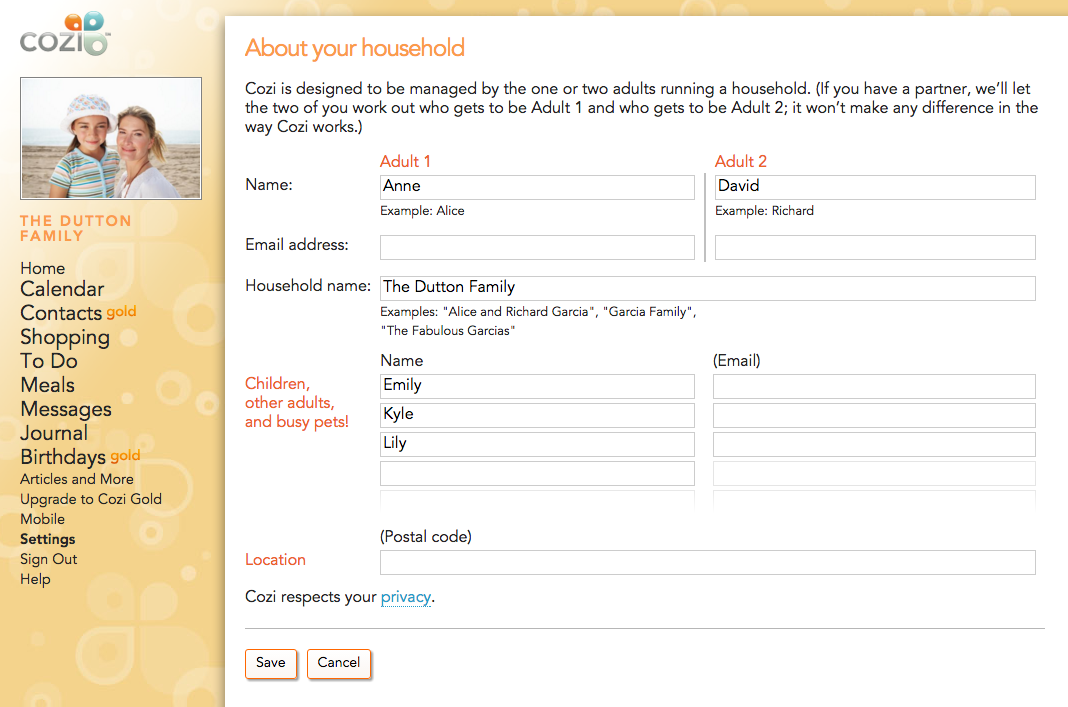Open the Help link
The image size is (1068, 707).
pos(35,579)
